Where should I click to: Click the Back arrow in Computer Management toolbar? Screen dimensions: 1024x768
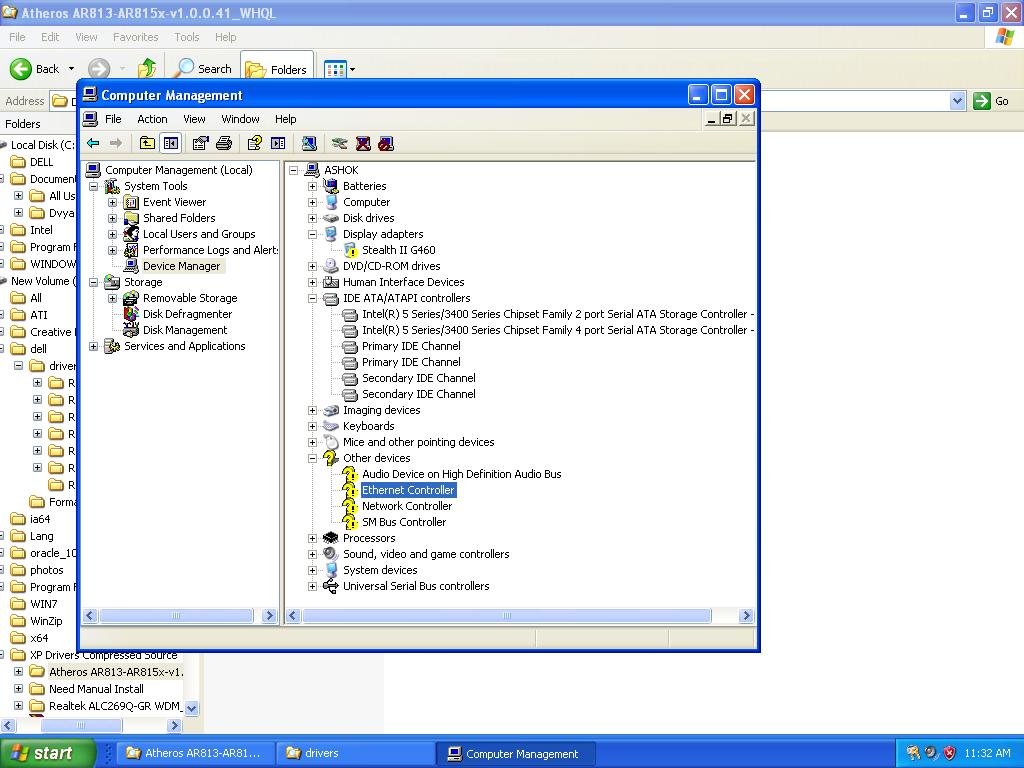point(93,144)
